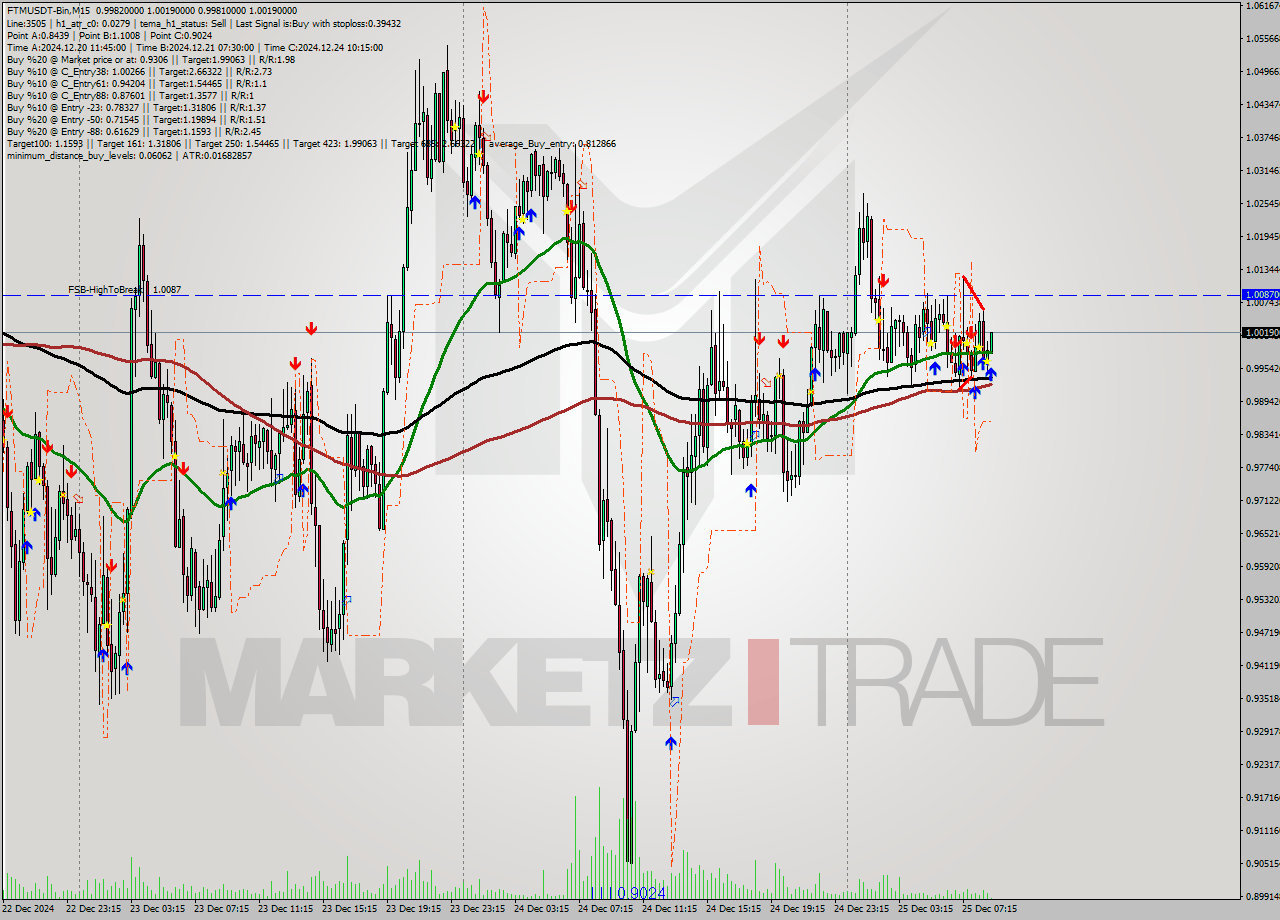Select the line starting 'Line:3505'

point(204,23)
